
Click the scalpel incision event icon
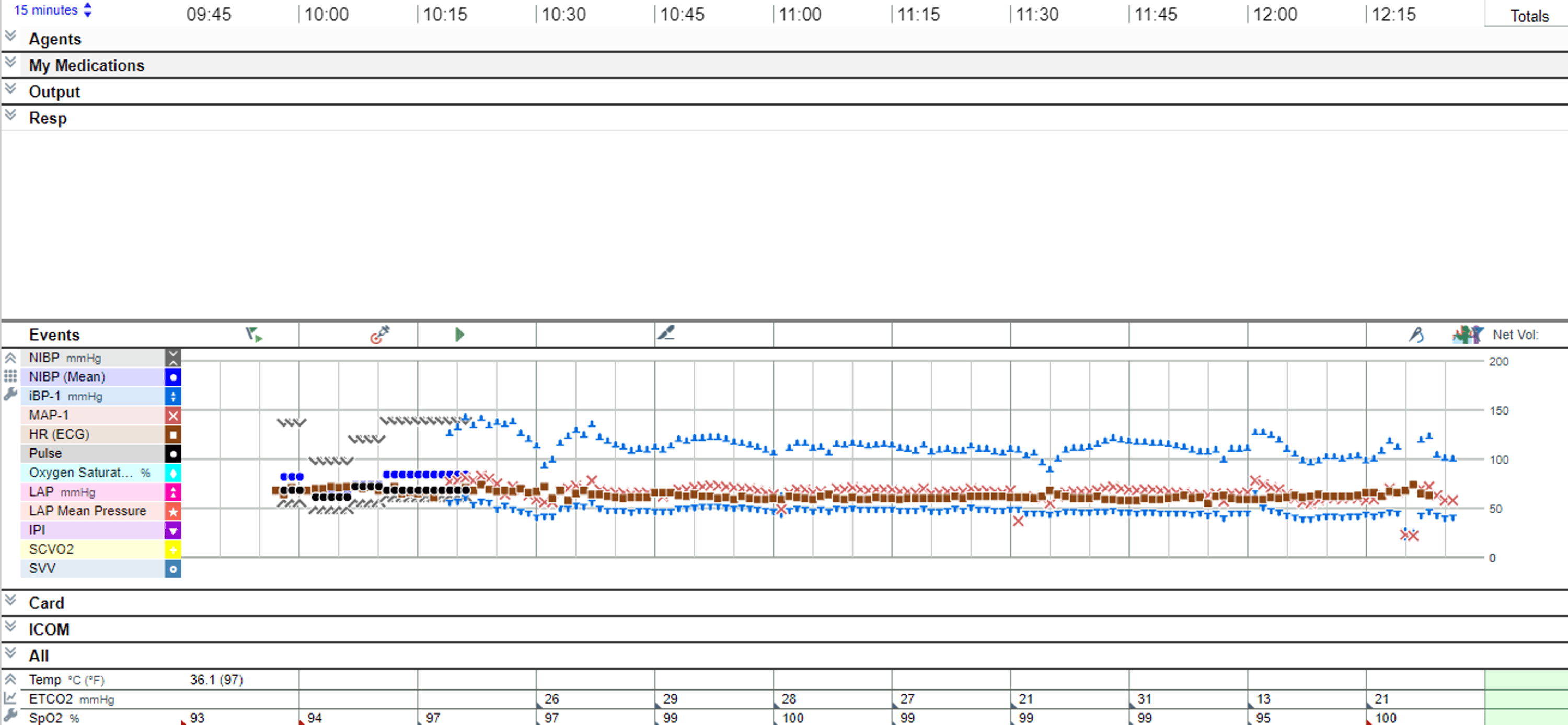click(666, 333)
